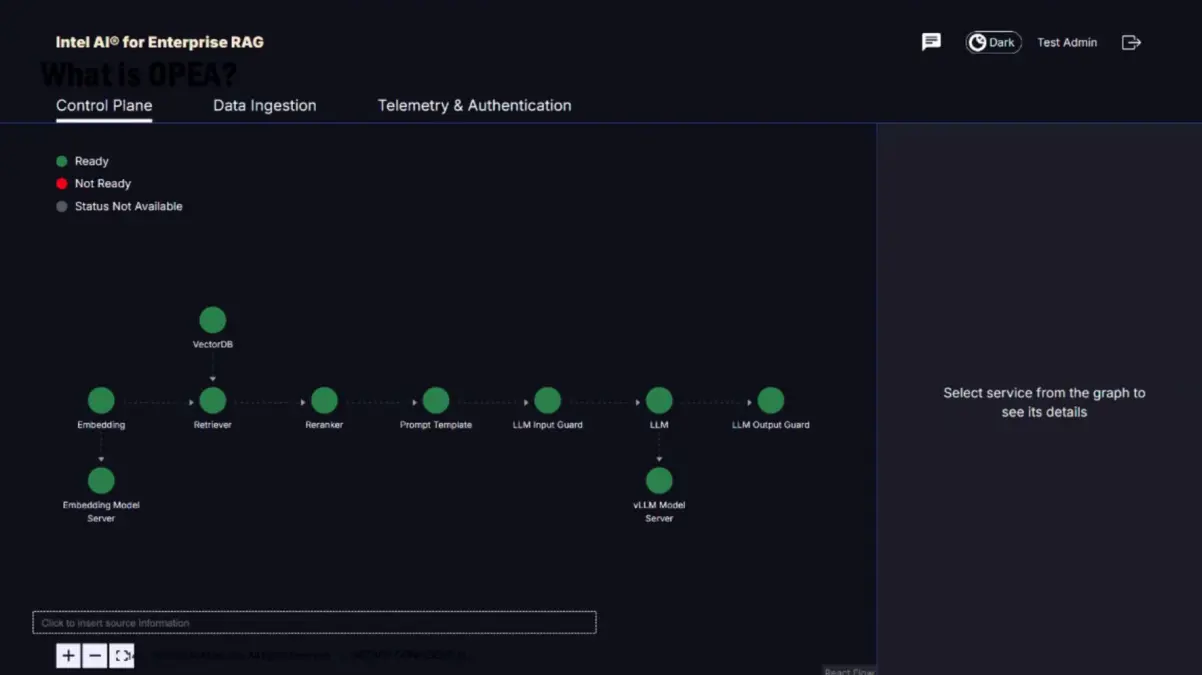This screenshot has height=675, width=1202.
Task: Select the Embedding service node
Action: point(100,398)
